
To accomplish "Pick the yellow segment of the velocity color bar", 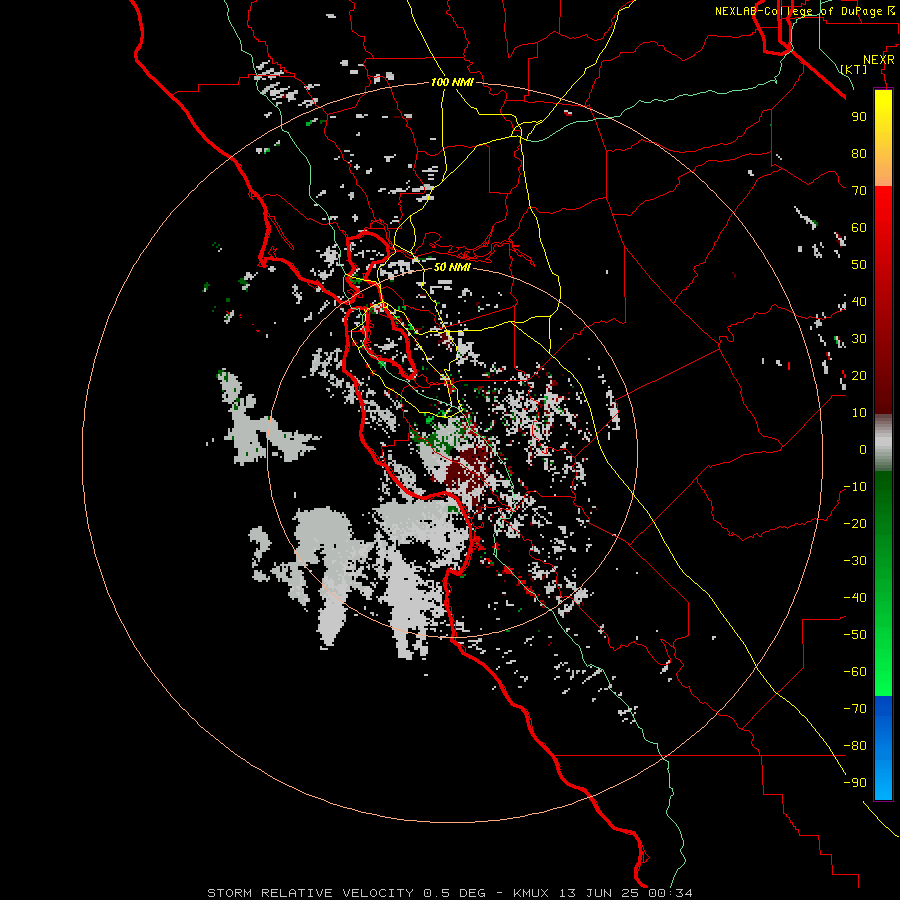I will [883, 118].
